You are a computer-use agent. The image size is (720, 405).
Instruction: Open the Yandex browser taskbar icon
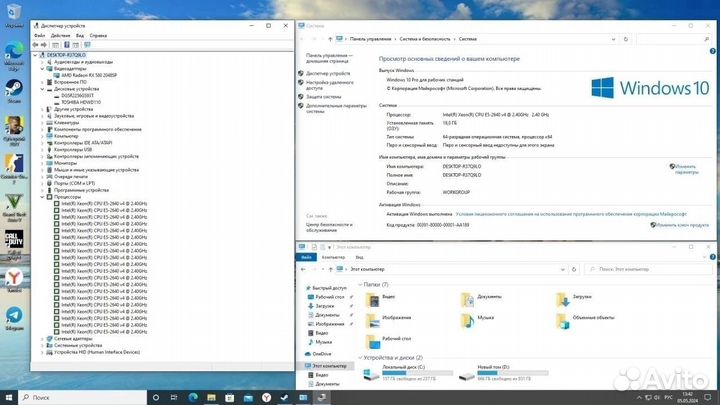pyautogui.click(x=266, y=398)
